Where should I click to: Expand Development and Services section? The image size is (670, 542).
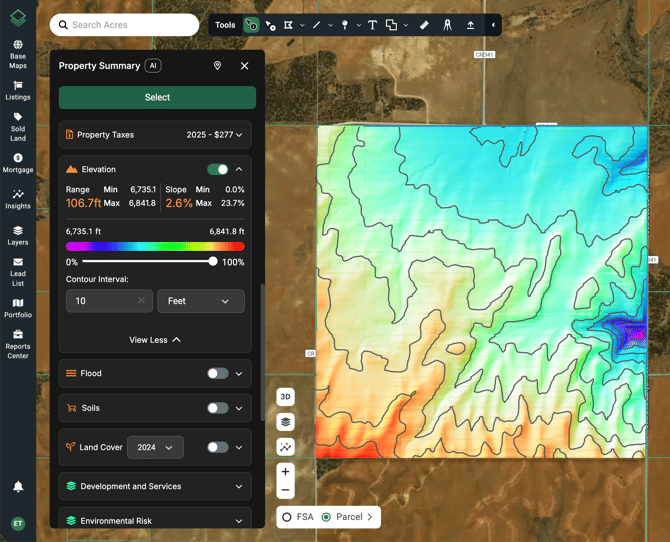(x=155, y=487)
